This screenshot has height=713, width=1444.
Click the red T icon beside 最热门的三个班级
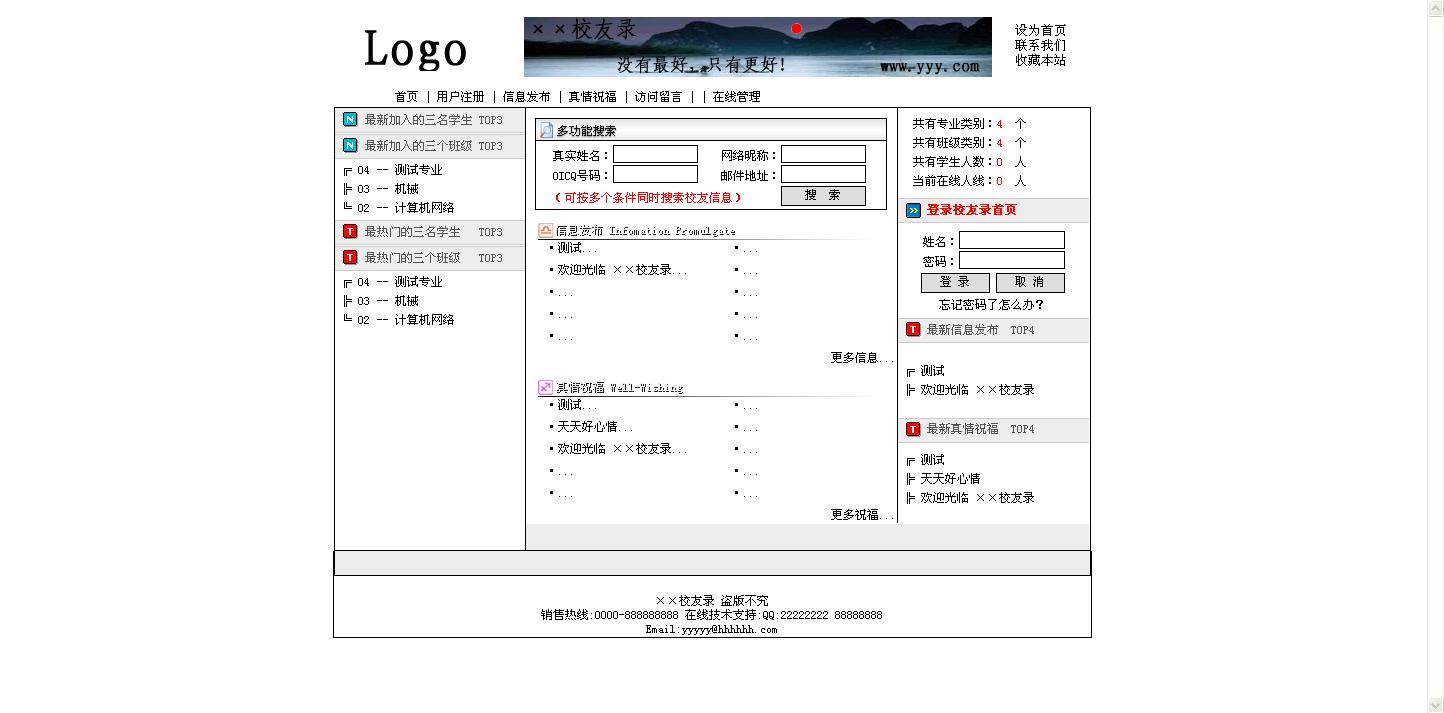(350, 258)
